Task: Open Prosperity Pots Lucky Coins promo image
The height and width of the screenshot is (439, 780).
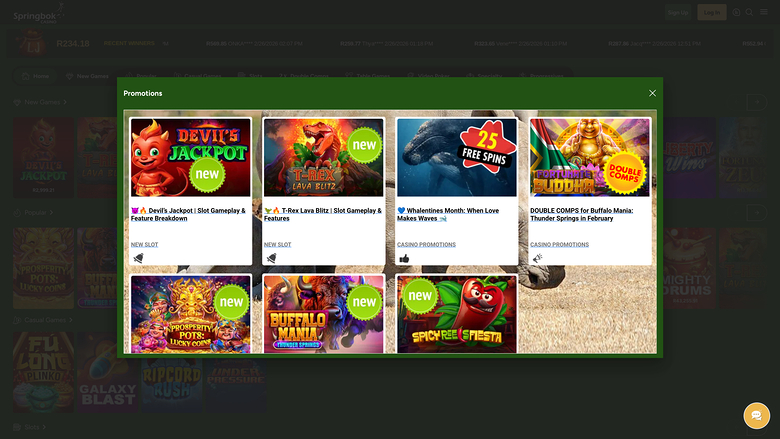Action: pyautogui.click(x=191, y=314)
